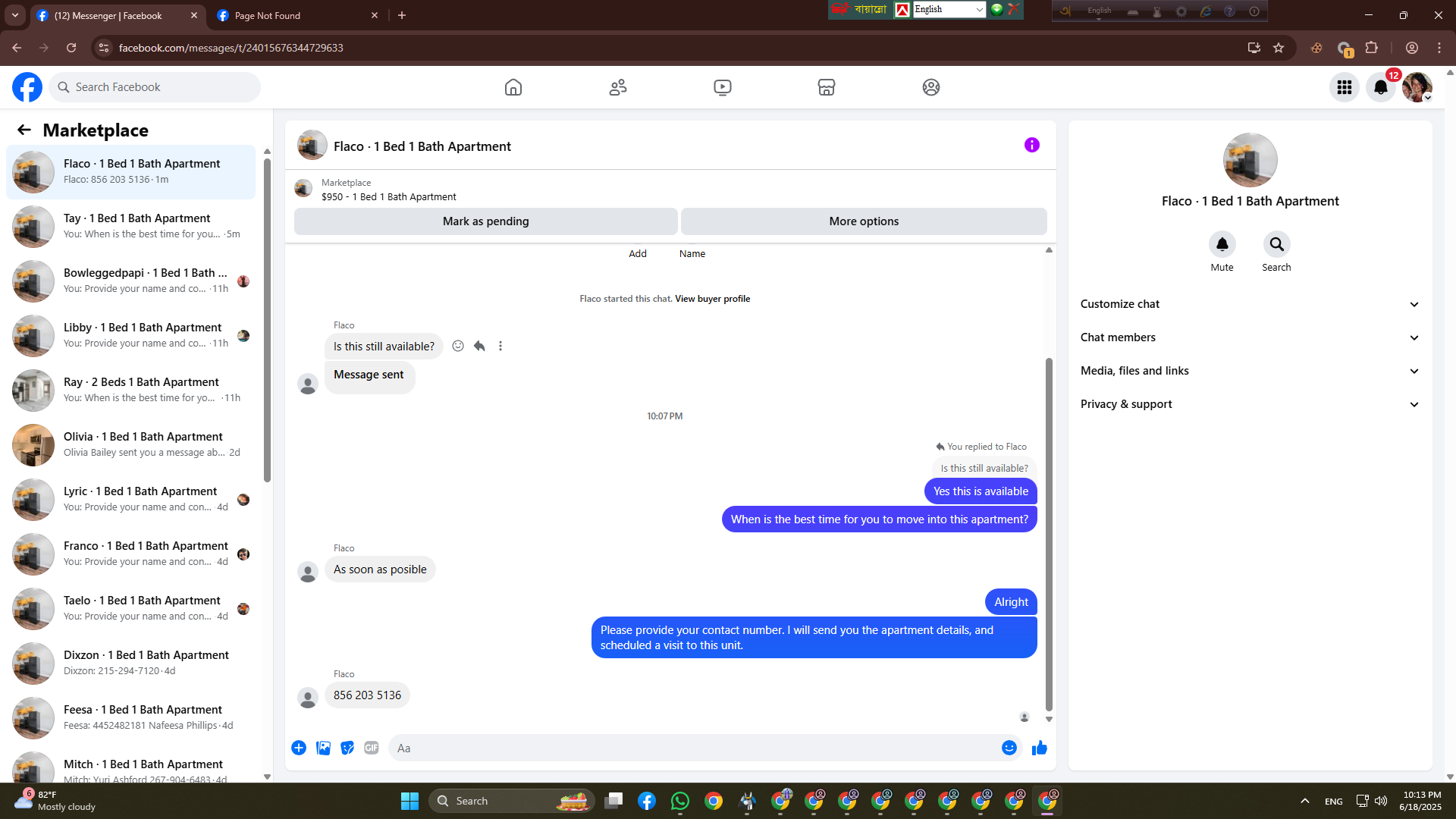This screenshot has width=1456, height=819.
Task: Choose a GIF in the composer
Action: 372,748
